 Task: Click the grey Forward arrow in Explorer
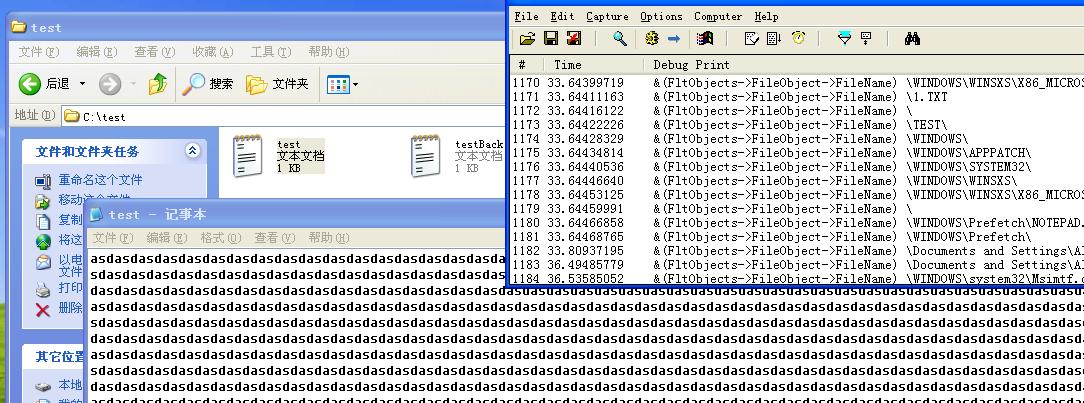tap(110, 84)
